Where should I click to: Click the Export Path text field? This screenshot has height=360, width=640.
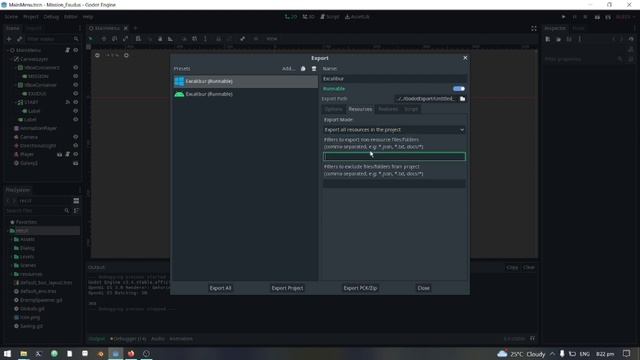click(426, 99)
